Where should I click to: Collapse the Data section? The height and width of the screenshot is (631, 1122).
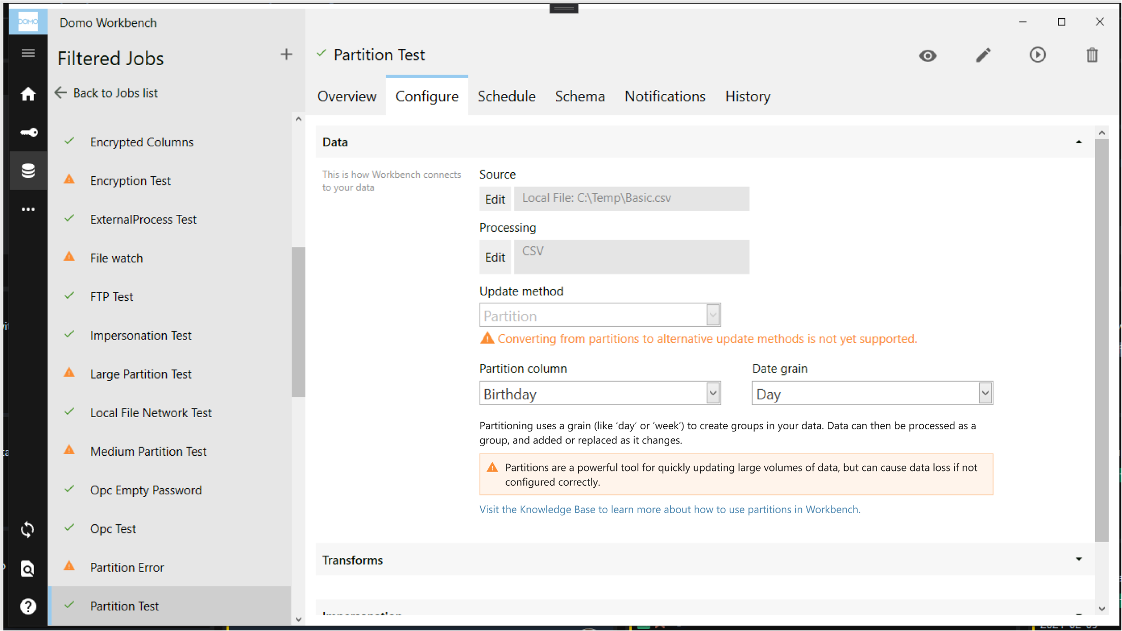tap(1078, 141)
